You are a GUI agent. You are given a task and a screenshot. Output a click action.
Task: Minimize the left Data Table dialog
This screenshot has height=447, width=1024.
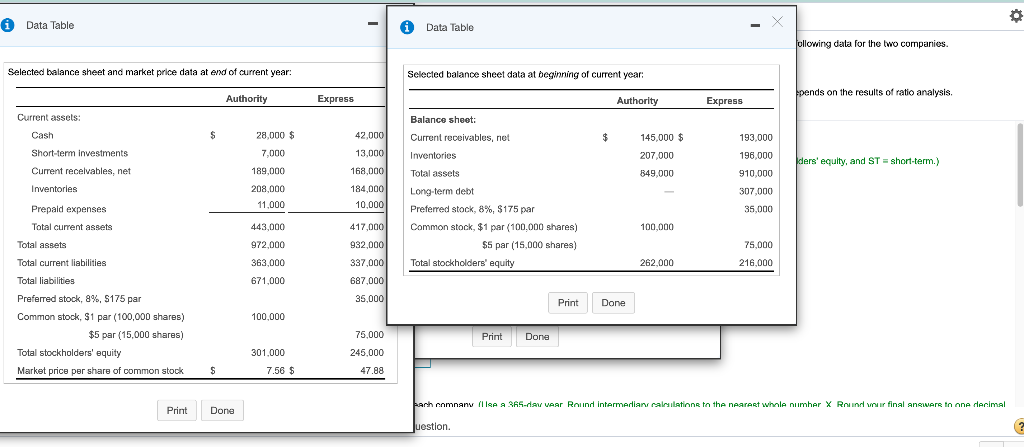372,25
